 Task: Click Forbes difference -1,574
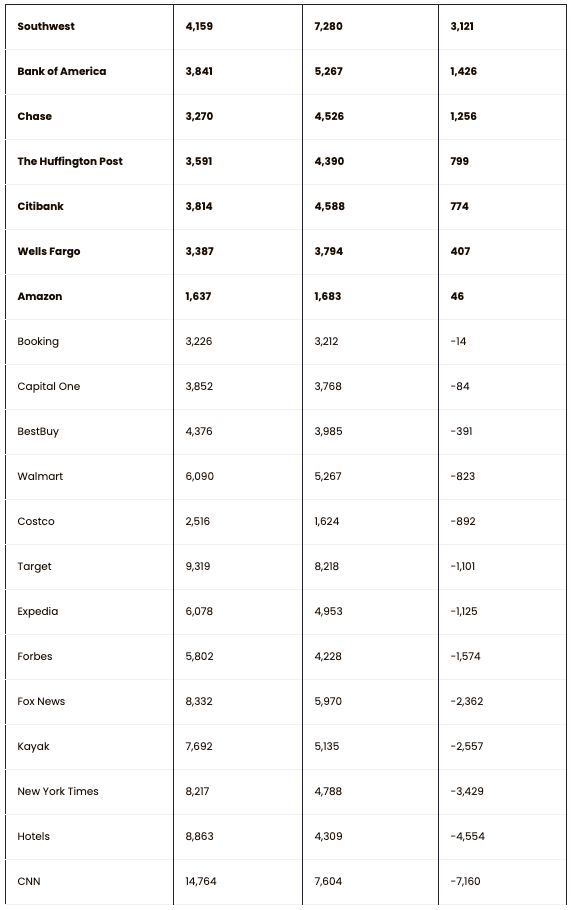pos(465,656)
